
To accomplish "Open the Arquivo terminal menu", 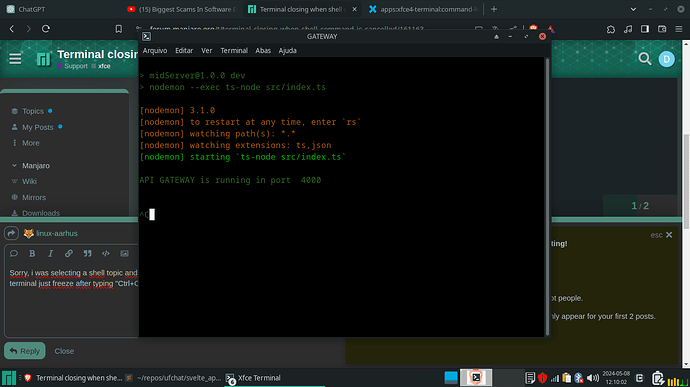I will [155, 51].
